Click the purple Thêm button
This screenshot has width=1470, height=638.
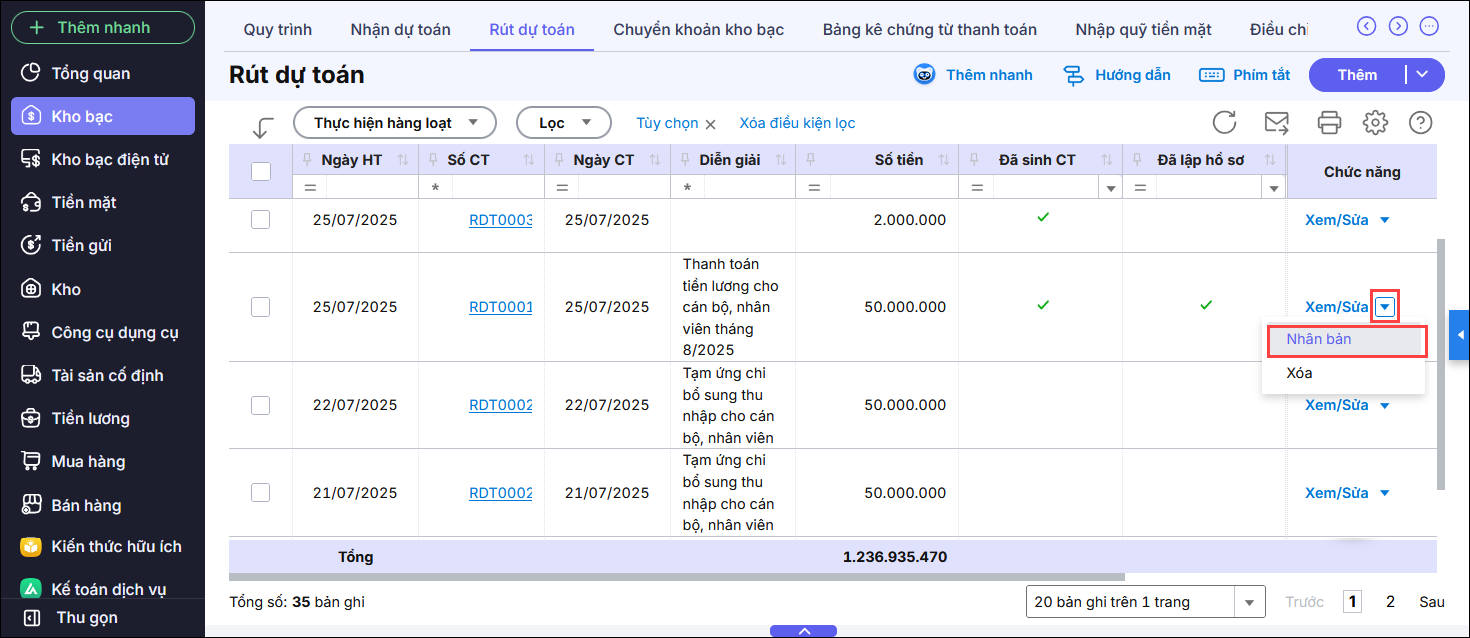1357,75
